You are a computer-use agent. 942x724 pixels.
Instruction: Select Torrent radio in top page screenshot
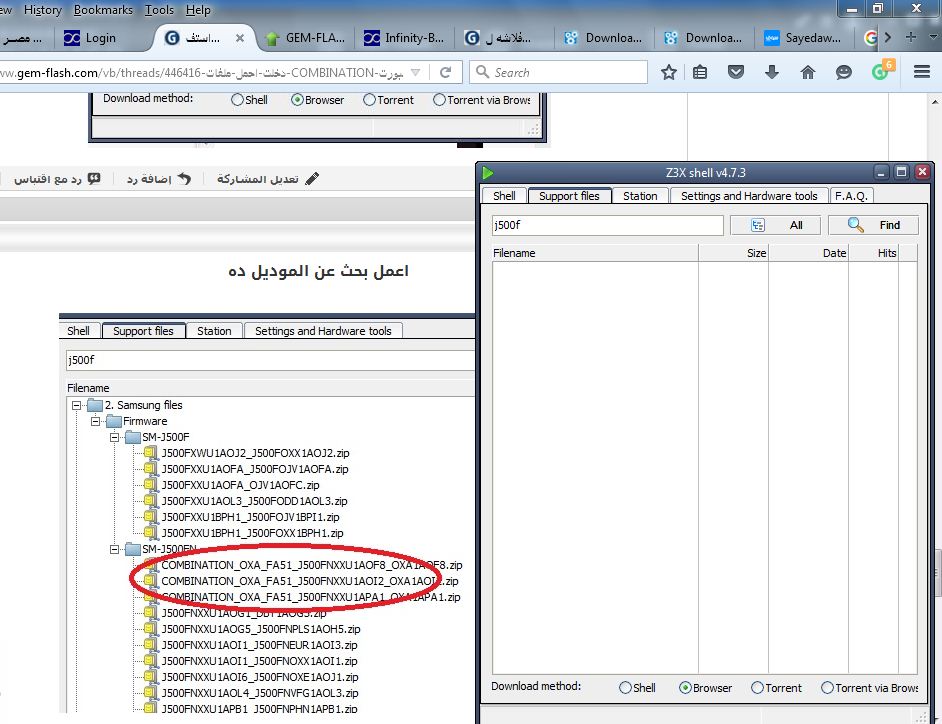(369, 100)
